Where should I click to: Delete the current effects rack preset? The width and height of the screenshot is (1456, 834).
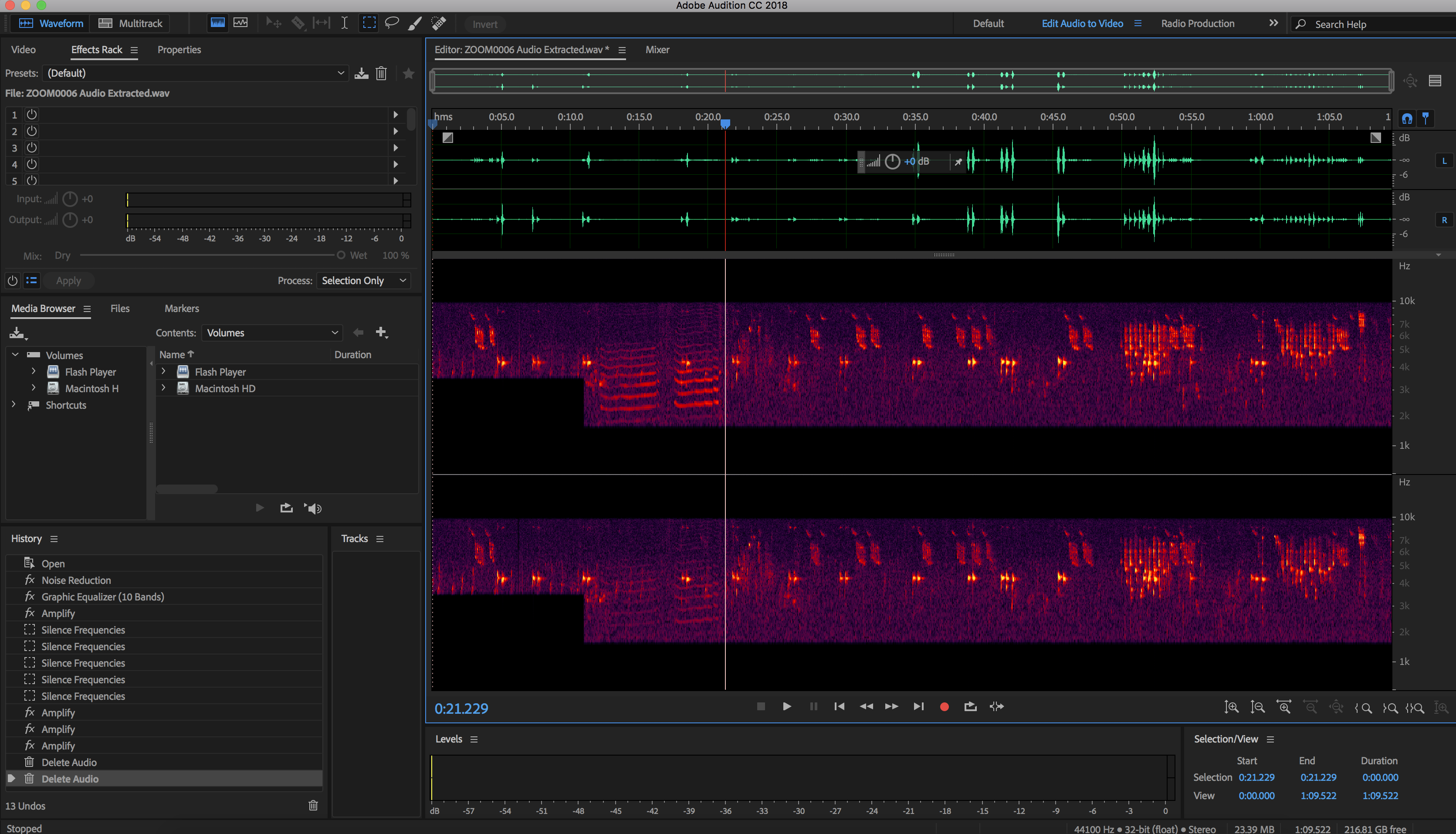381,73
